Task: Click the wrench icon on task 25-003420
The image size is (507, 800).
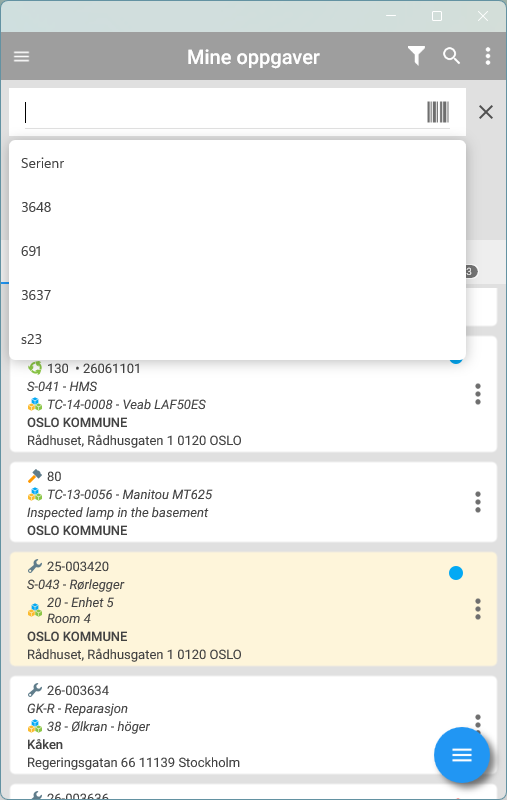Action: 35,566
